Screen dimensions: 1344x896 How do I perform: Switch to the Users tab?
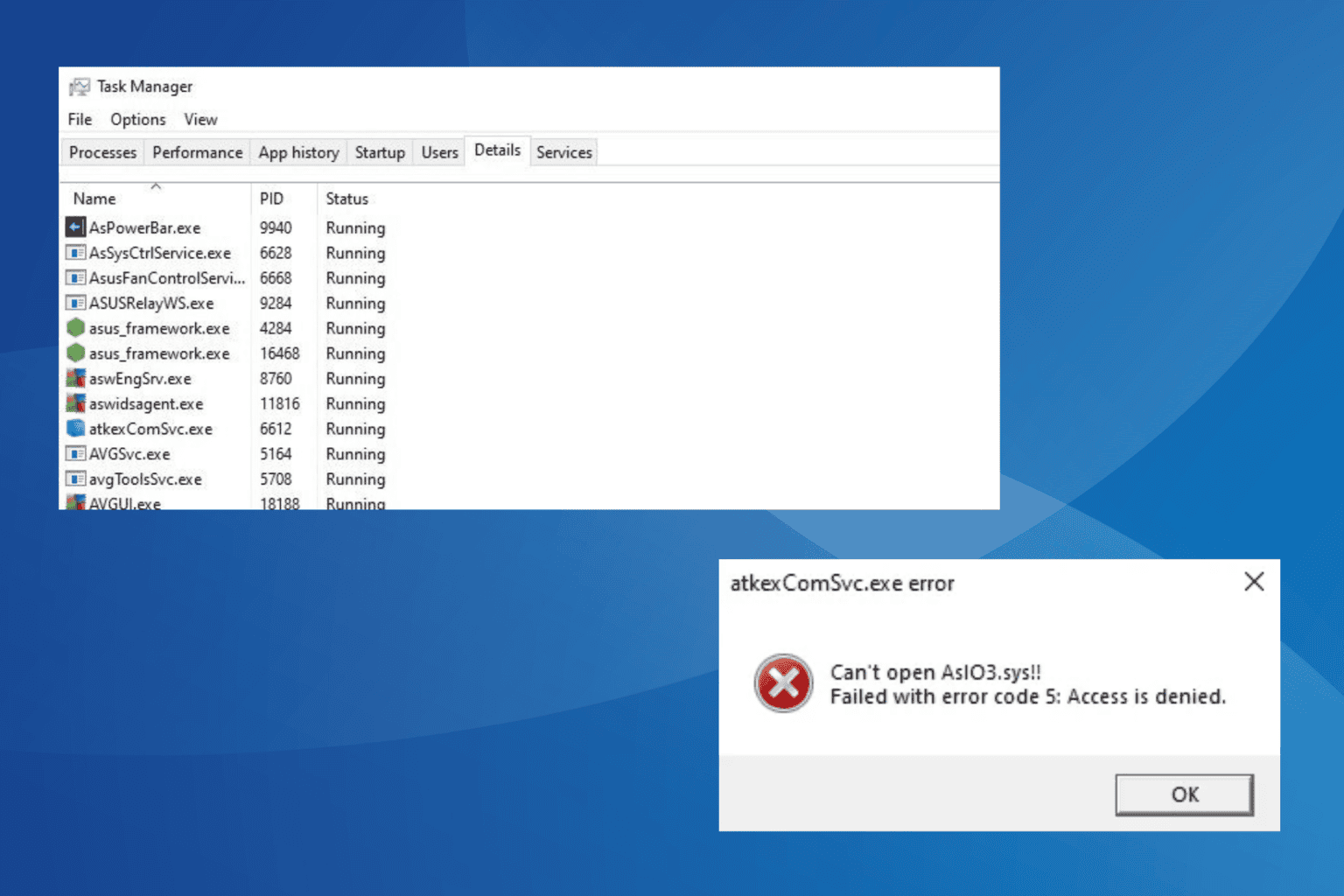point(439,152)
